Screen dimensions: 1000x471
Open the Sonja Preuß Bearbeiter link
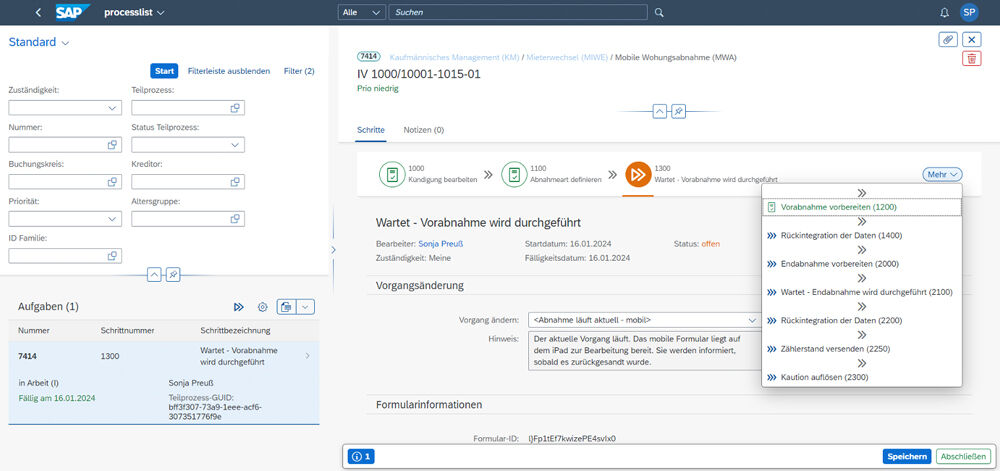441,243
